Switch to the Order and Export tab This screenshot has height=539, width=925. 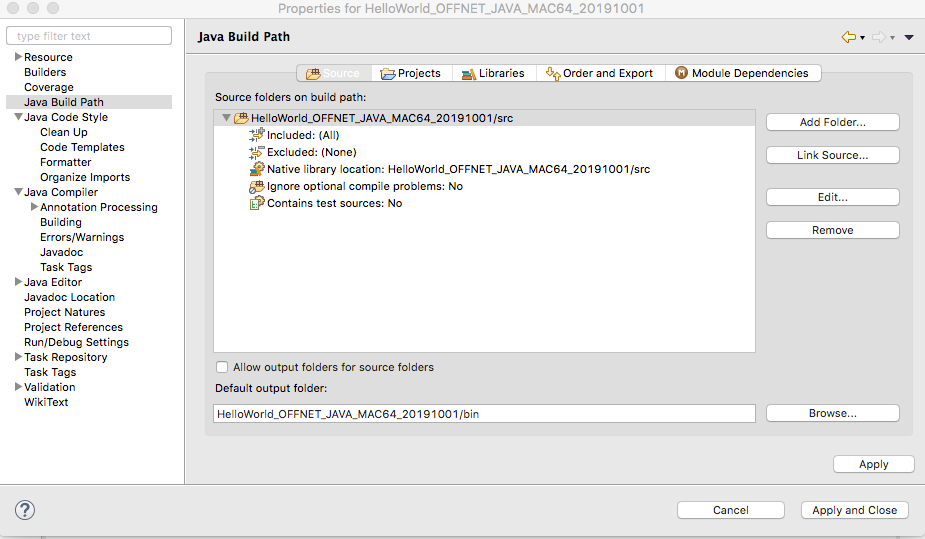click(601, 73)
